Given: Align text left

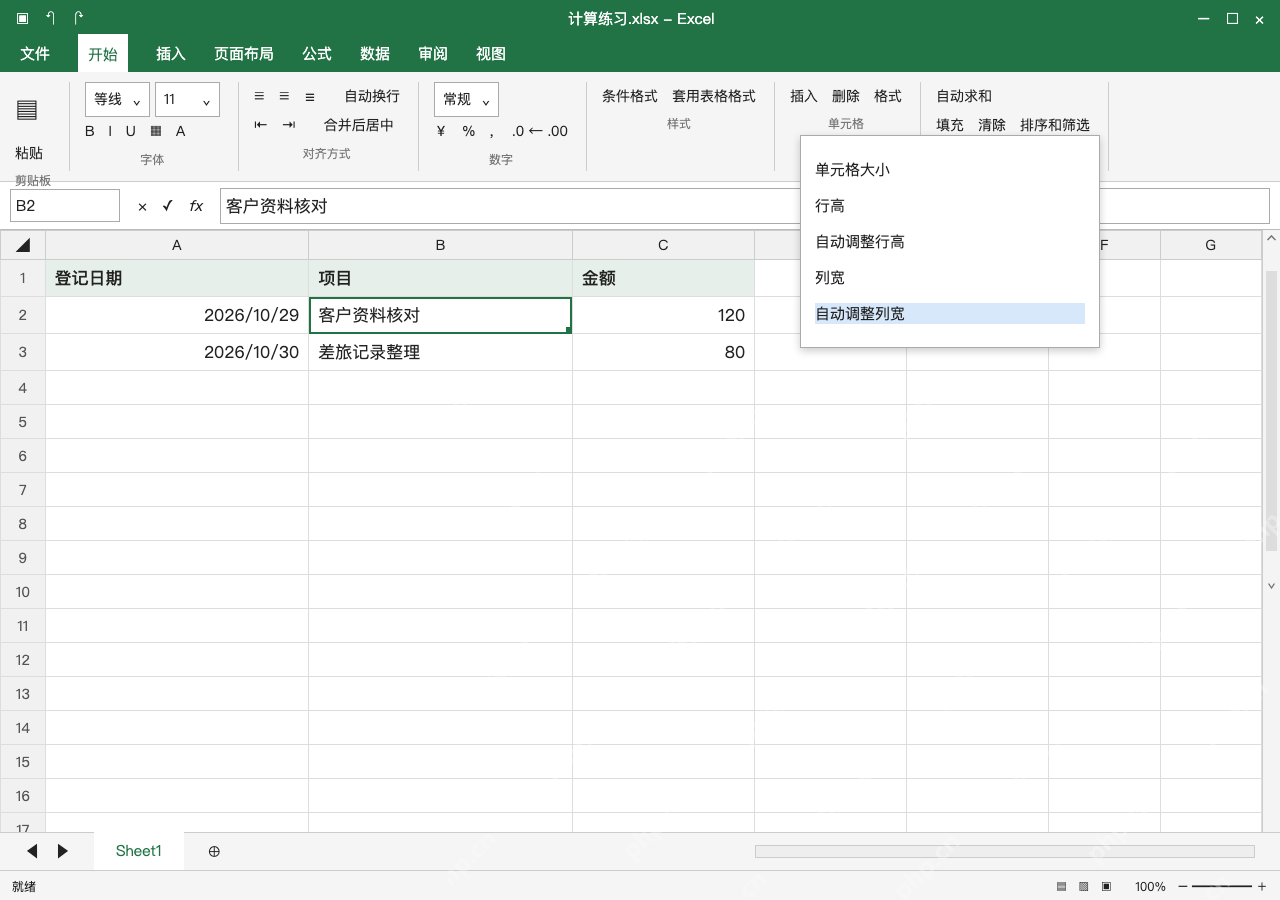Looking at the screenshot, I should (x=260, y=96).
